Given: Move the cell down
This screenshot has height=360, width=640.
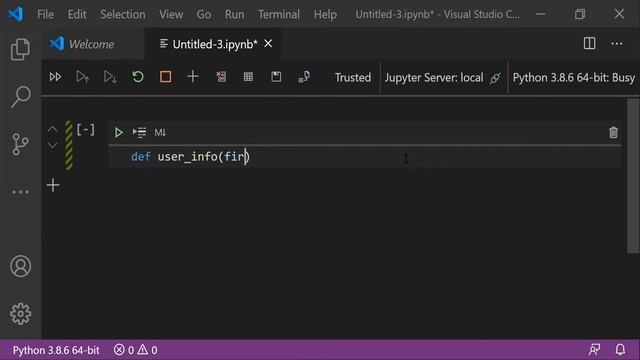Looking at the screenshot, I should pos(52,145).
